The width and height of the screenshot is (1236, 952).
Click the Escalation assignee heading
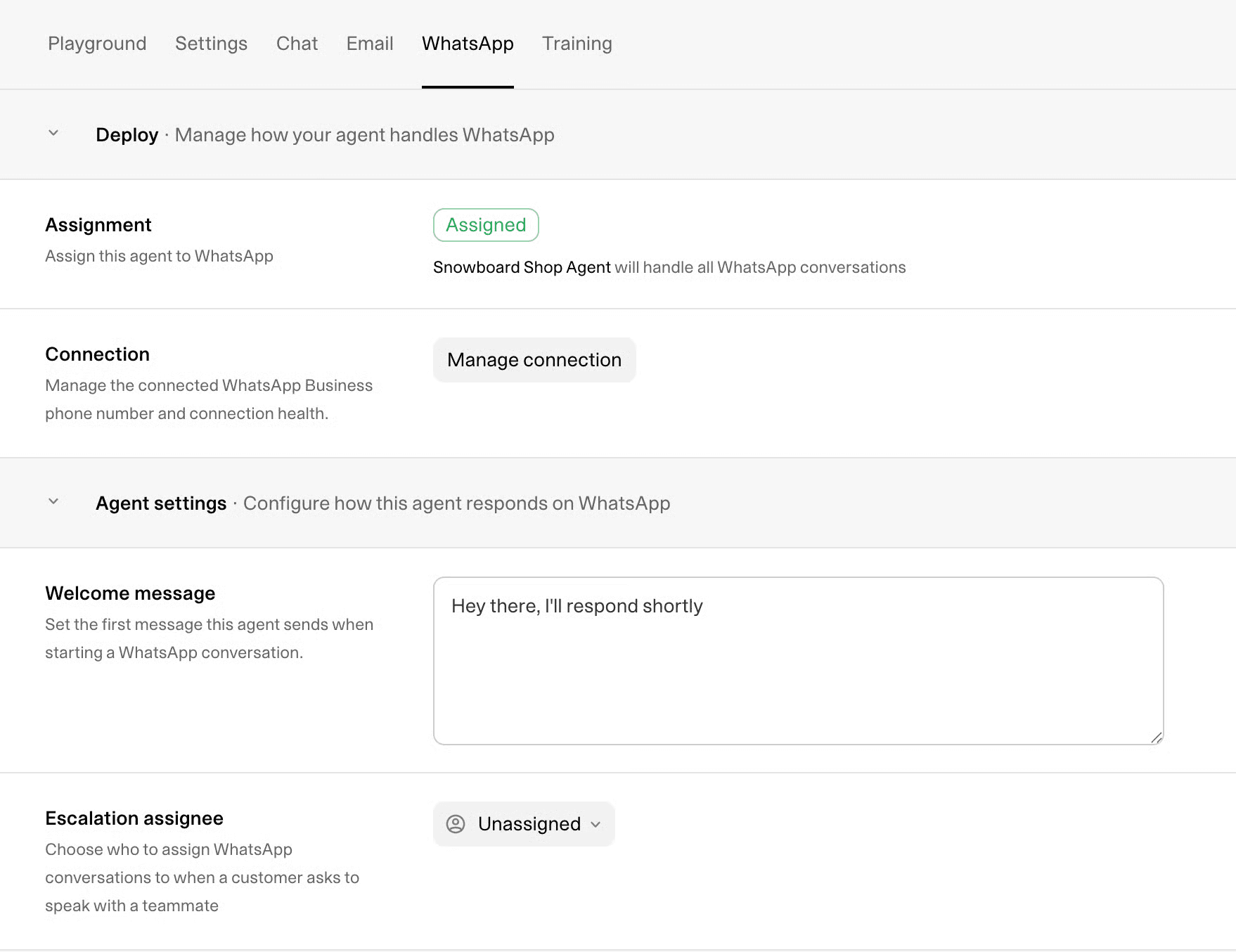tap(134, 818)
